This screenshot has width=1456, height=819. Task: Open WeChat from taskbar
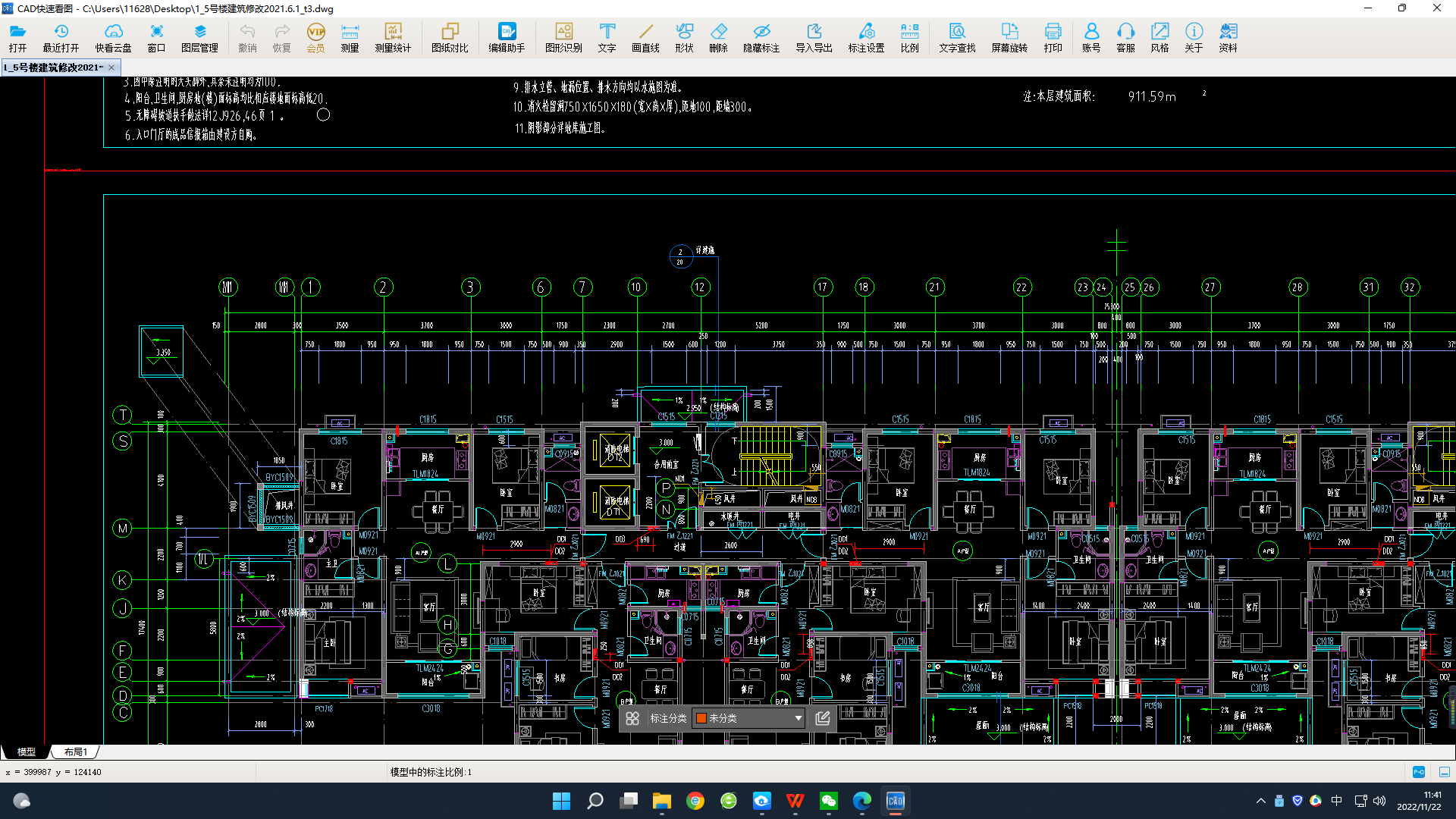click(x=829, y=801)
